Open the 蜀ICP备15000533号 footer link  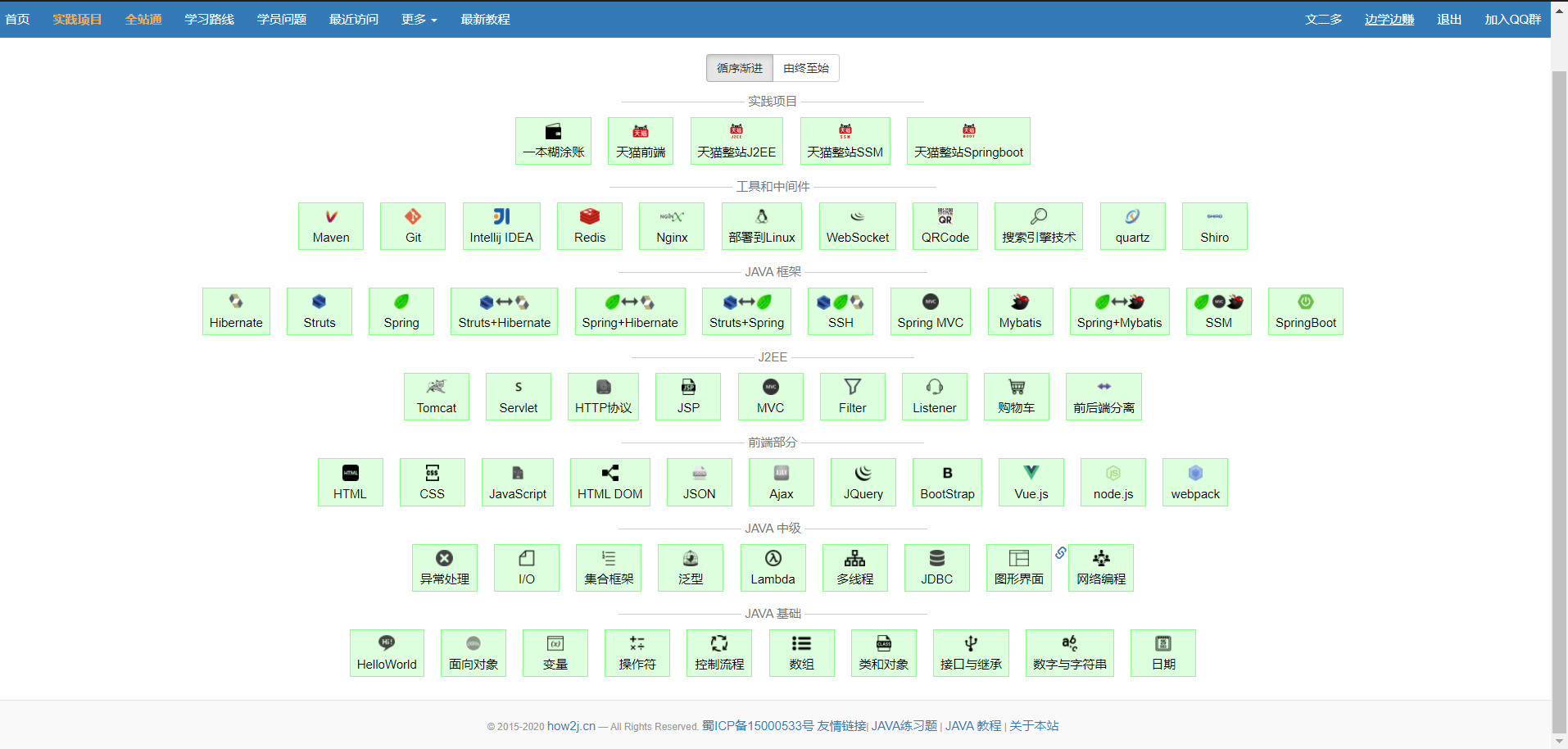tap(758, 726)
